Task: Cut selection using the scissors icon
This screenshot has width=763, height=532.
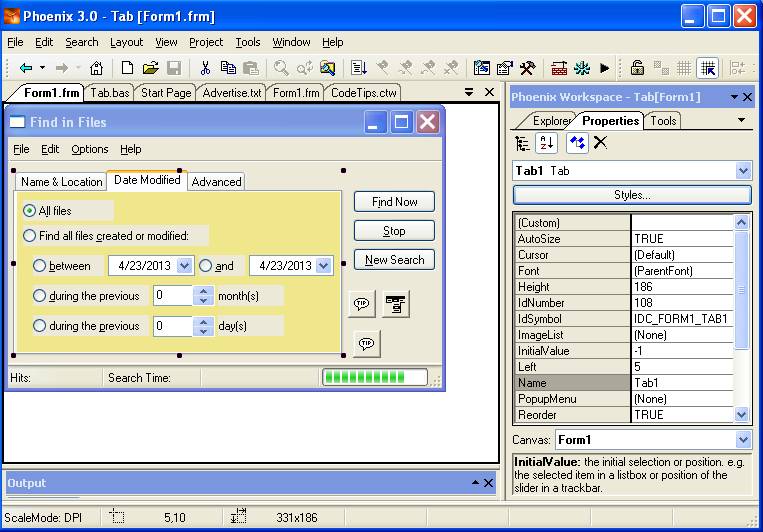Action: click(205, 68)
